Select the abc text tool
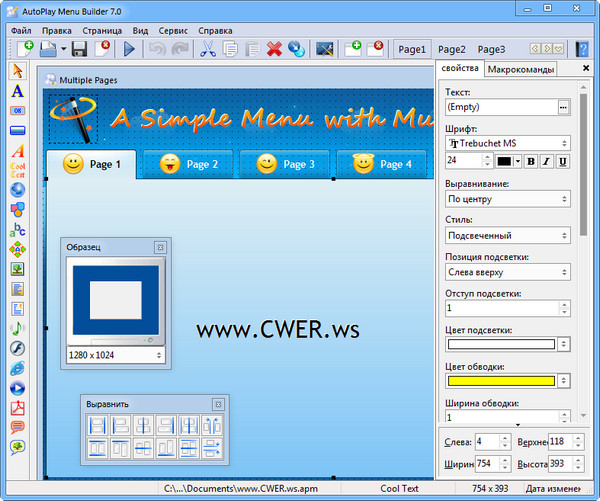Screen dimensions: 600x501 18,230
